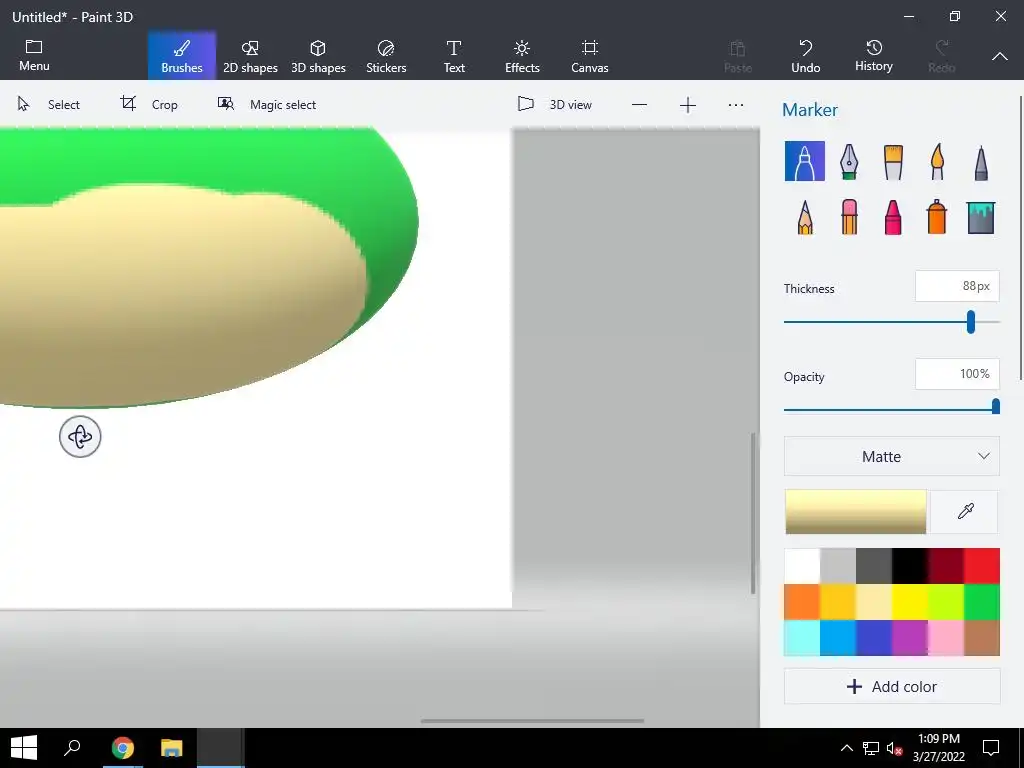Viewport: 1024px width, 768px height.
Task: Select the Eraser tool
Action: coord(849,217)
